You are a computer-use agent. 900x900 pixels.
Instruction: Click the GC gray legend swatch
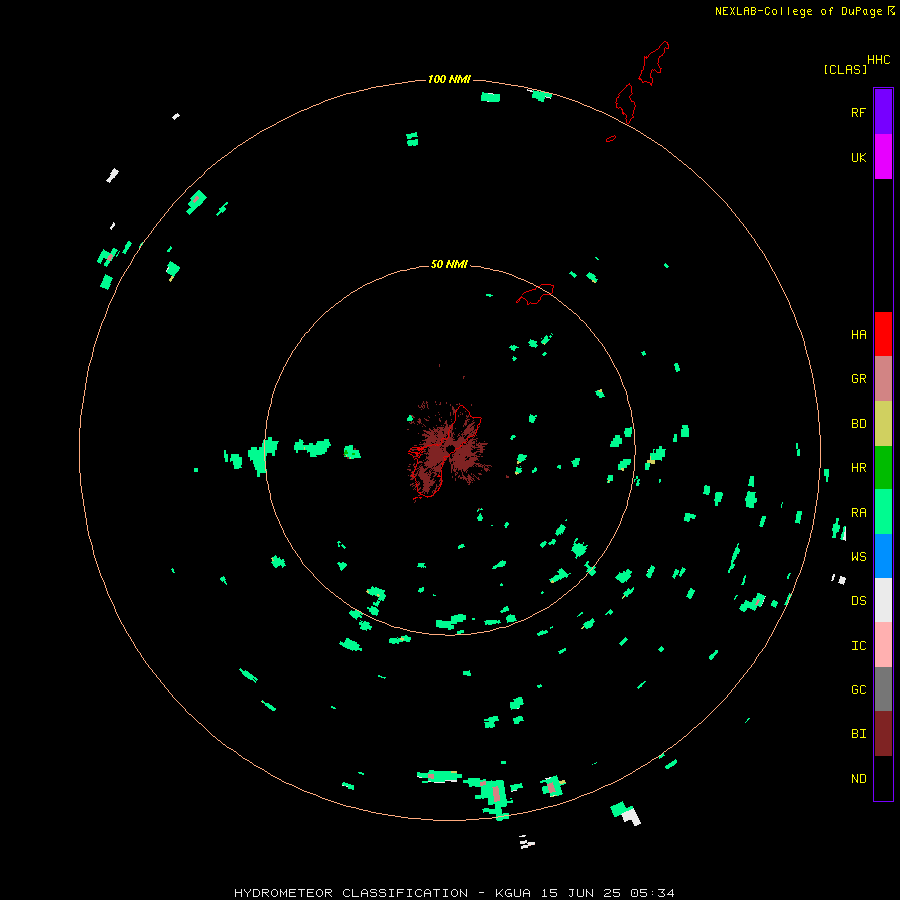(x=883, y=689)
